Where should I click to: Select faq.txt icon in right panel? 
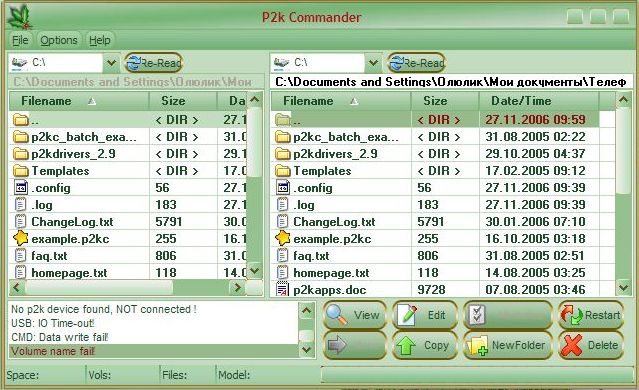pyautogui.click(x=282, y=256)
